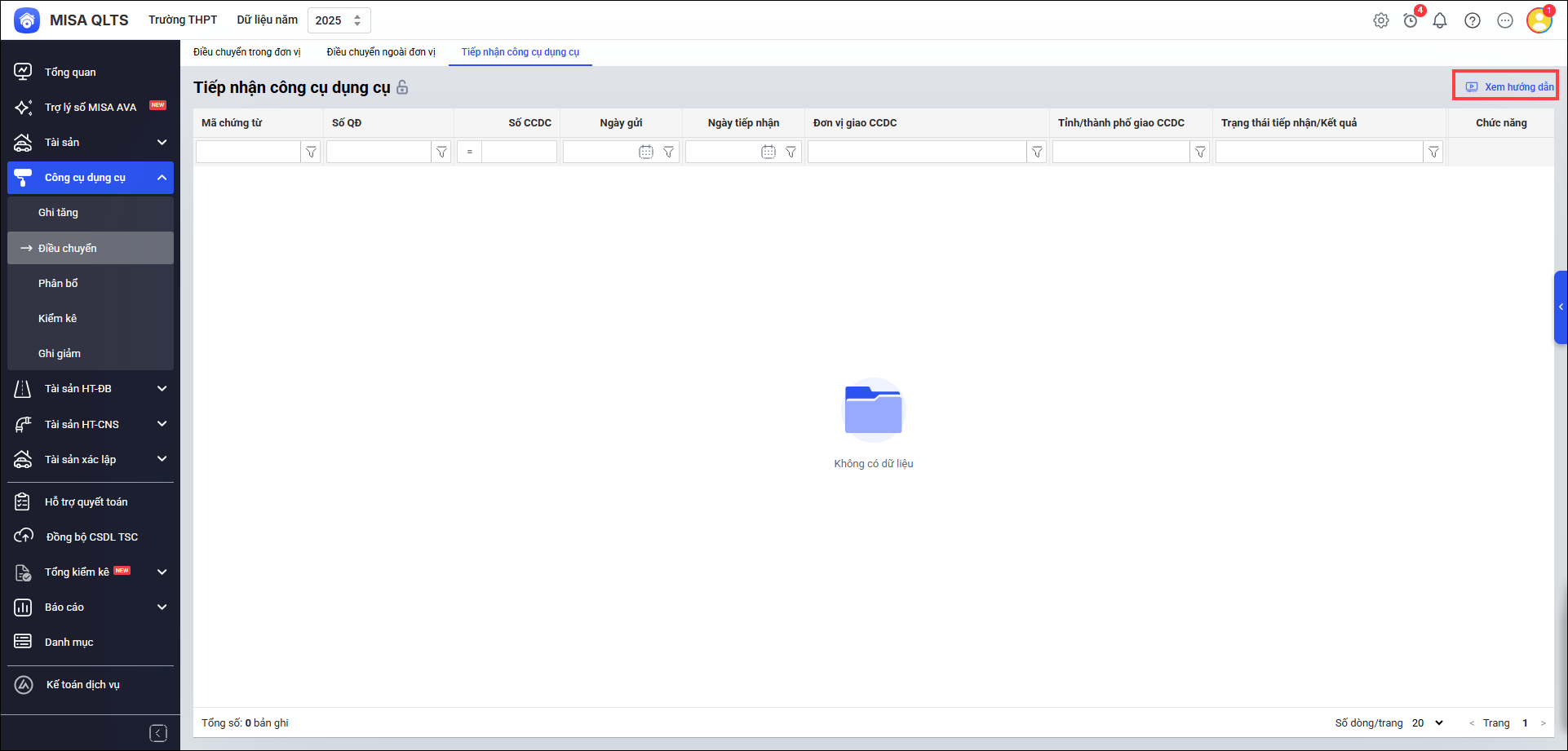The image size is (1568, 751).
Task: Collapse the left sidebar with the arrow icon
Action: 158,733
